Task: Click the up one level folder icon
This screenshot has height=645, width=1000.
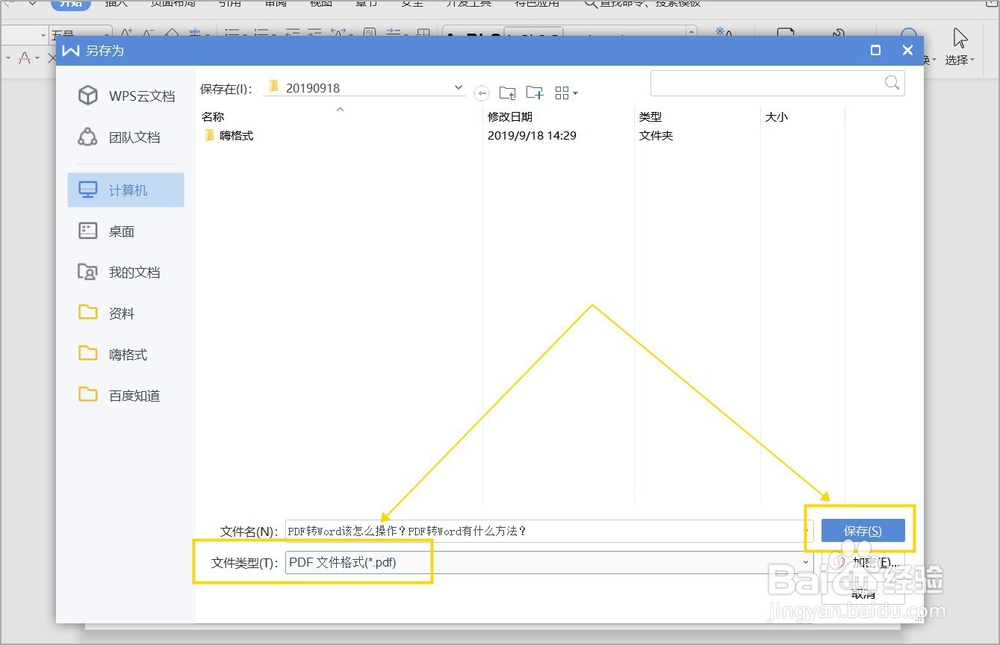Action: (x=507, y=92)
